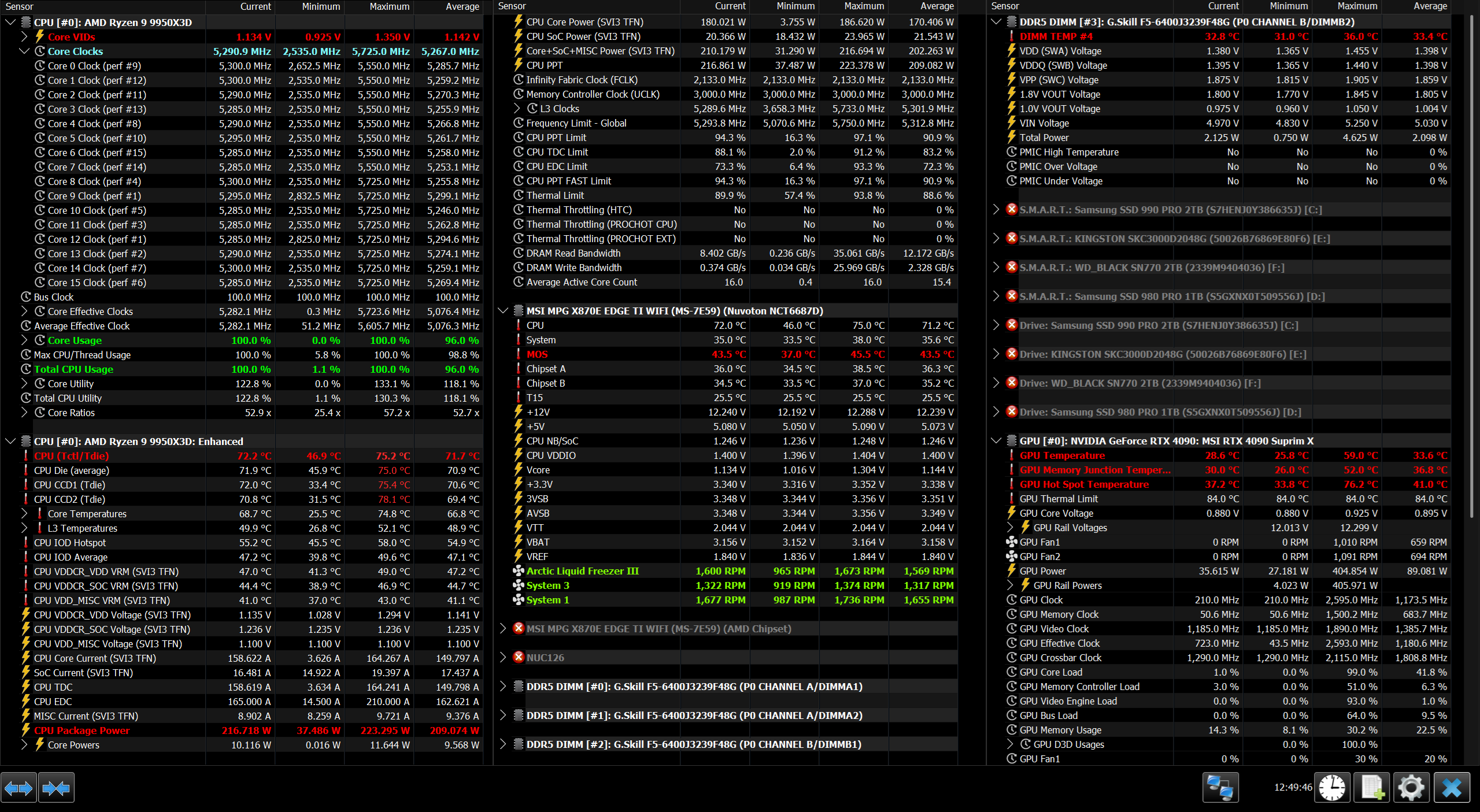
Task: Open the remote network monitoring icon
Action: tap(1220, 788)
